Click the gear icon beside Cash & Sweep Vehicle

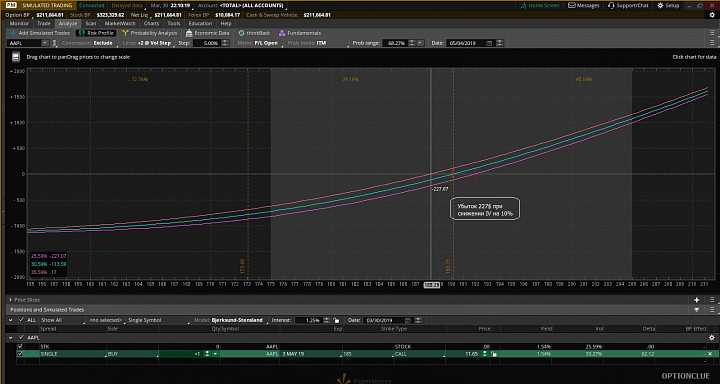712,15
